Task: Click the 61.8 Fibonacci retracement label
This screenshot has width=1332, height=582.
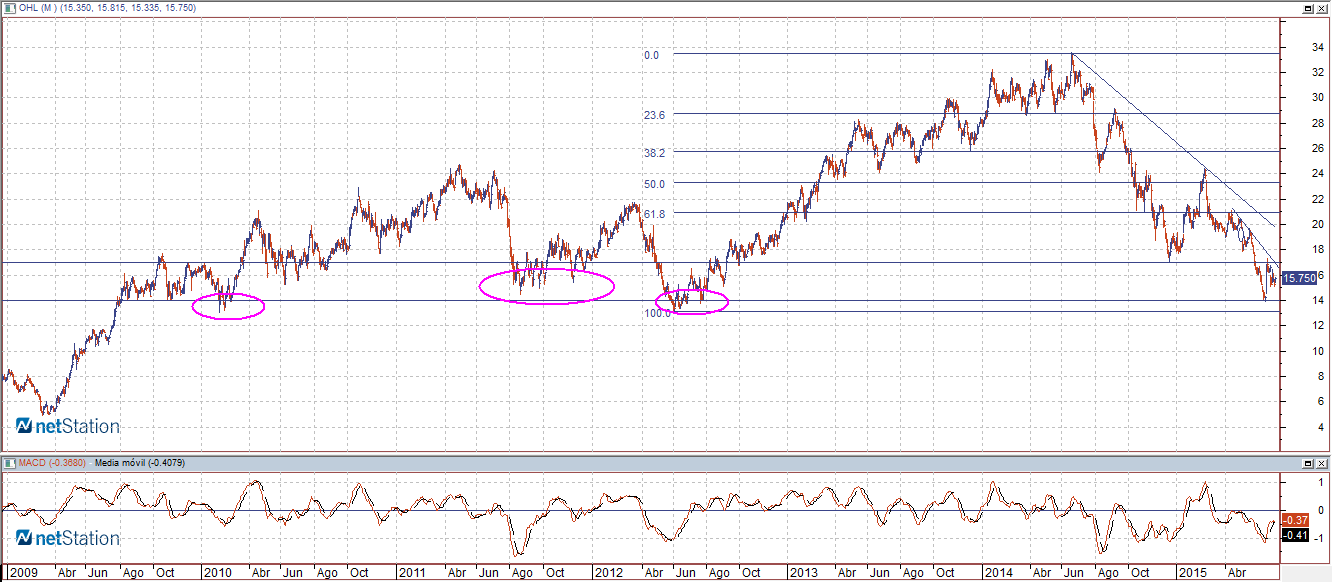Action: point(655,214)
